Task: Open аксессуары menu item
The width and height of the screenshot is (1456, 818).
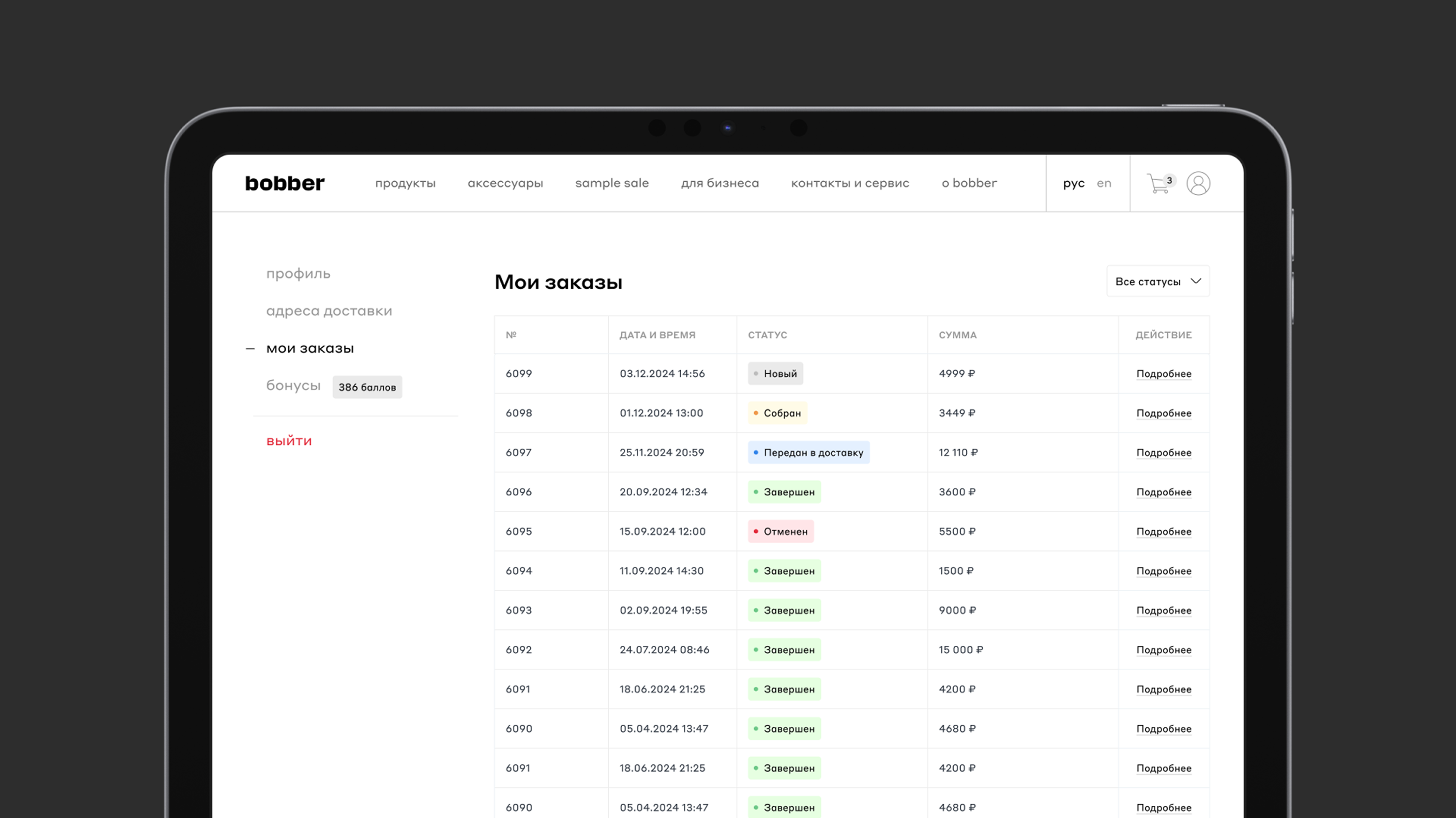Action: (505, 183)
